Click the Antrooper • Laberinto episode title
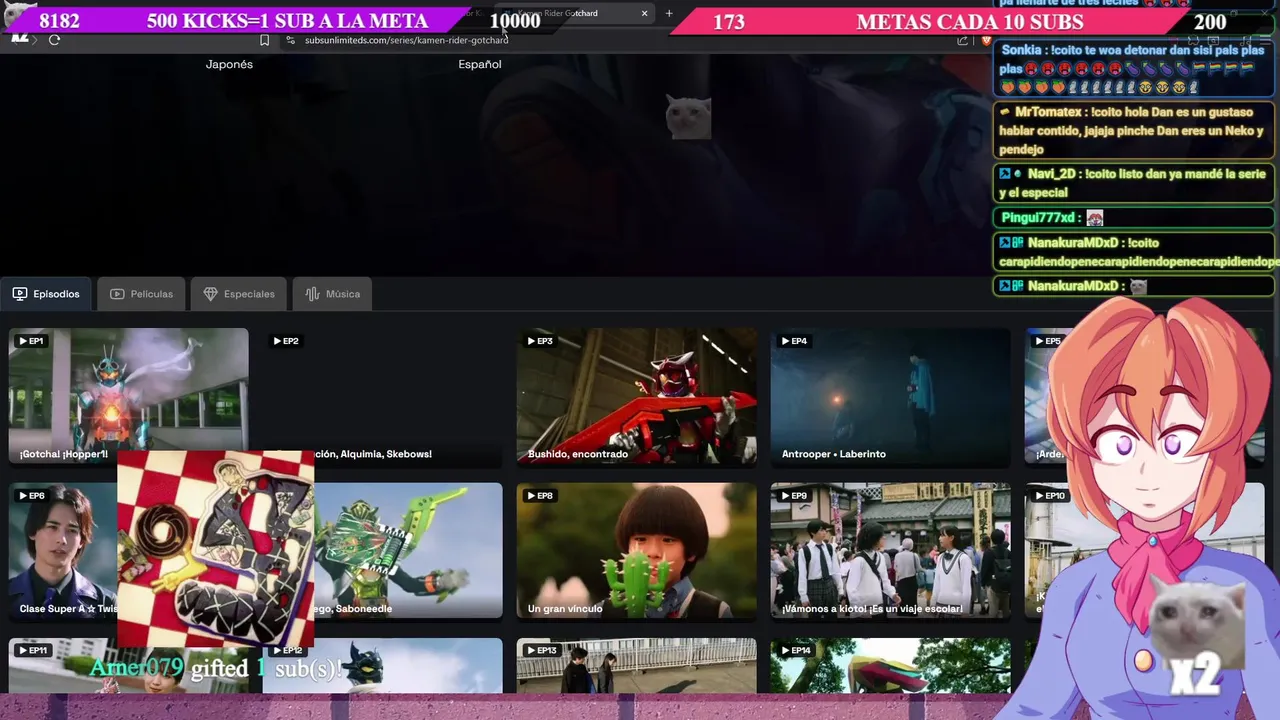 [834, 454]
